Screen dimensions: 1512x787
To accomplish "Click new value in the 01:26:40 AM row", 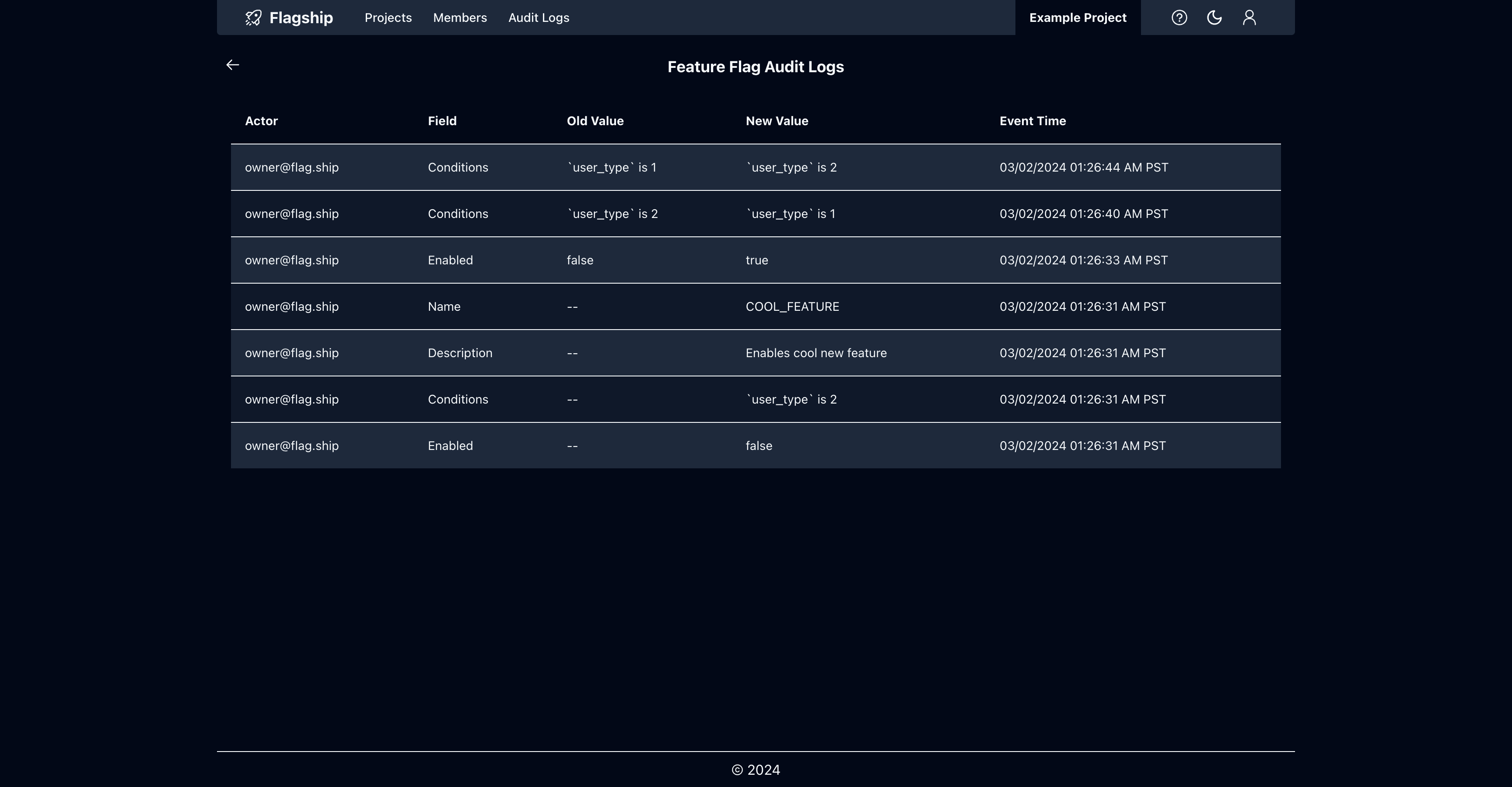I will pos(791,214).
